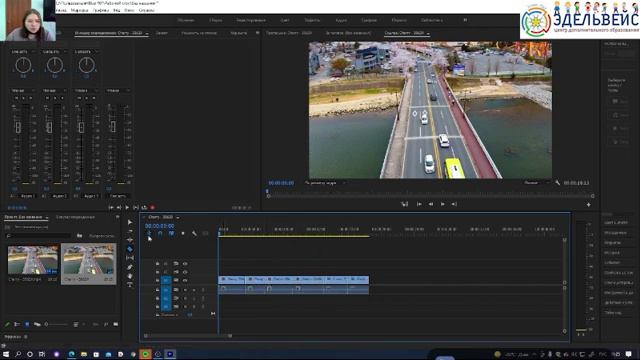Solo the A1 audio track

(194, 290)
